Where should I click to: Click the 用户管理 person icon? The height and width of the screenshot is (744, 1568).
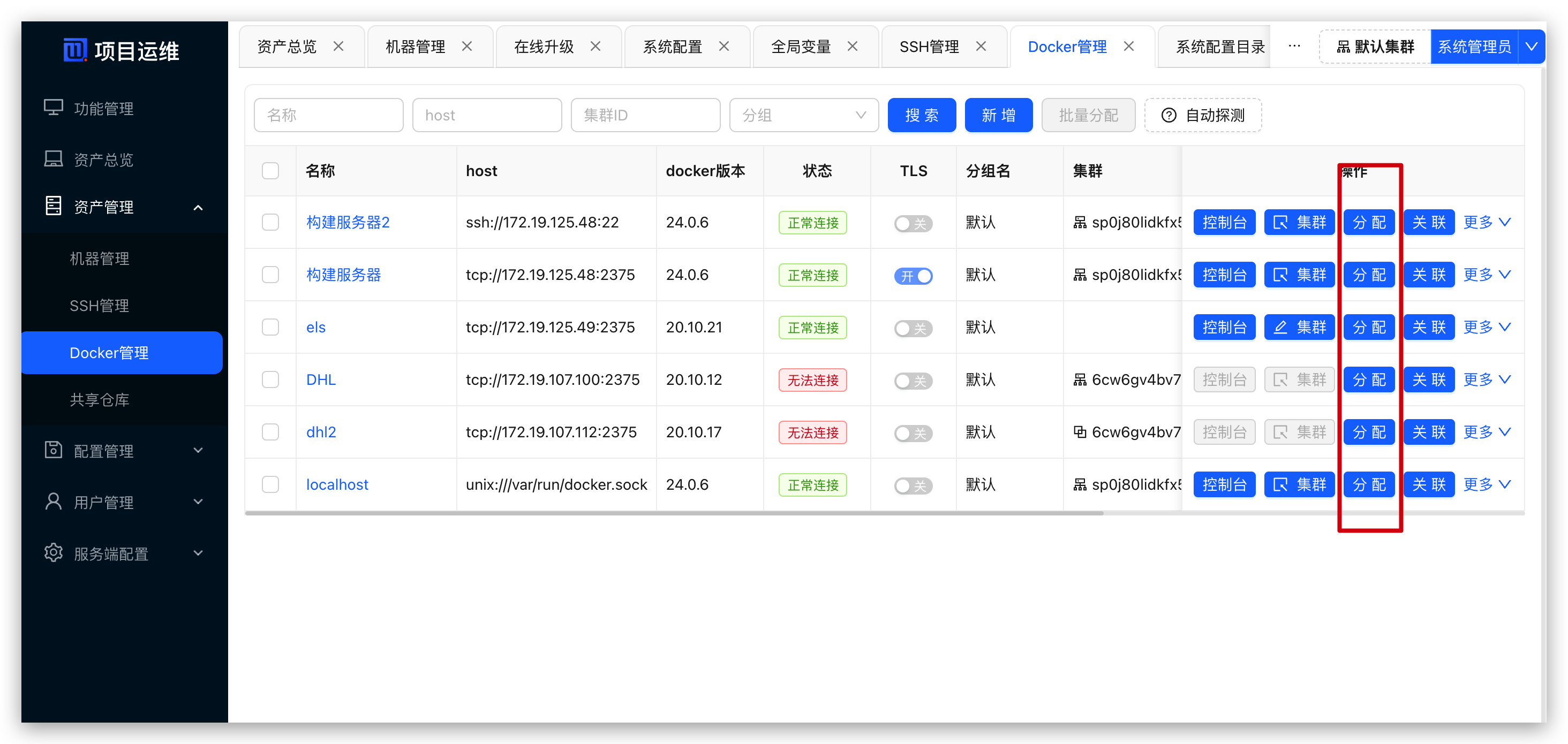pyautogui.click(x=54, y=502)
